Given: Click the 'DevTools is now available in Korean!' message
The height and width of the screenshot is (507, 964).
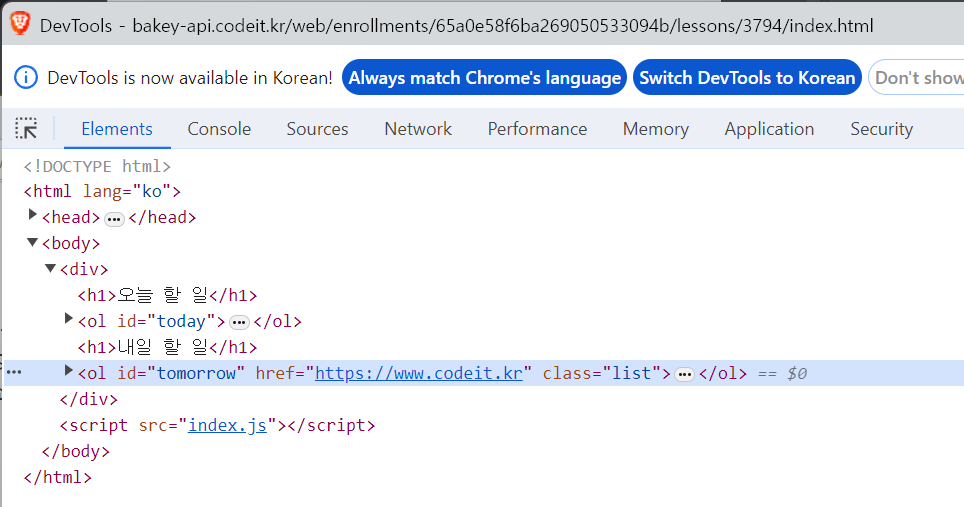Looking at the screenshot, I should pyautogui.click(x=189, y=78).
